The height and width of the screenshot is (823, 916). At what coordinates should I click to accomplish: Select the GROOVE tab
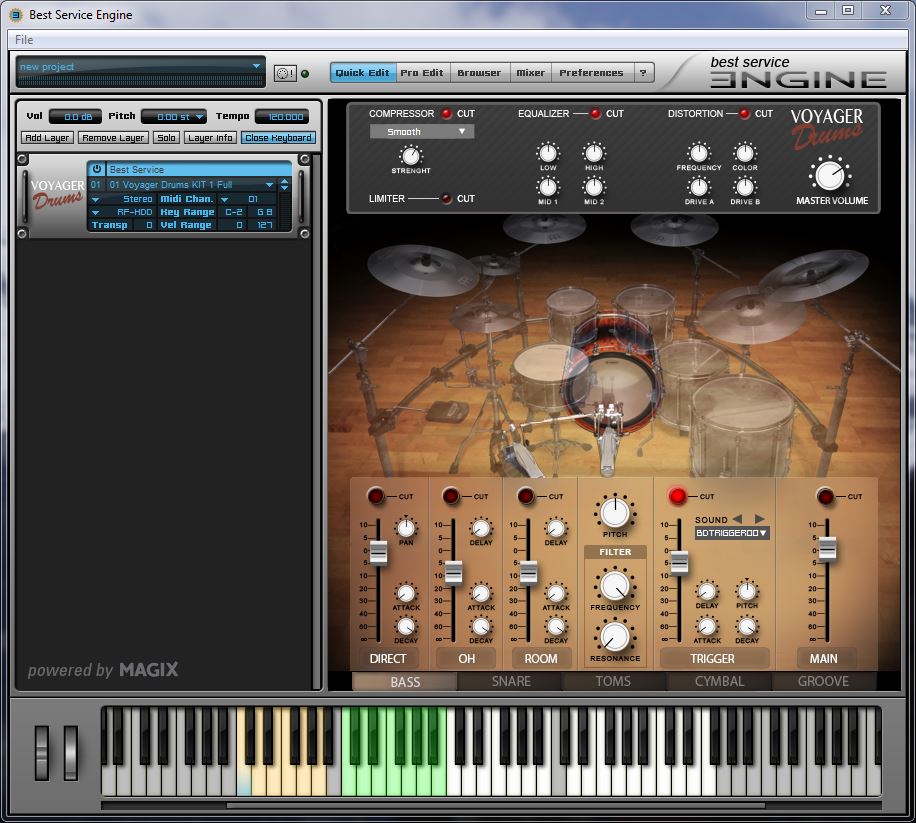tap(823, 681)
